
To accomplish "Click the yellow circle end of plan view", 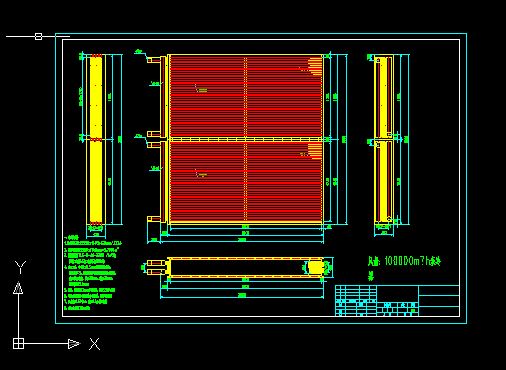I will click(x=316, y=267).
